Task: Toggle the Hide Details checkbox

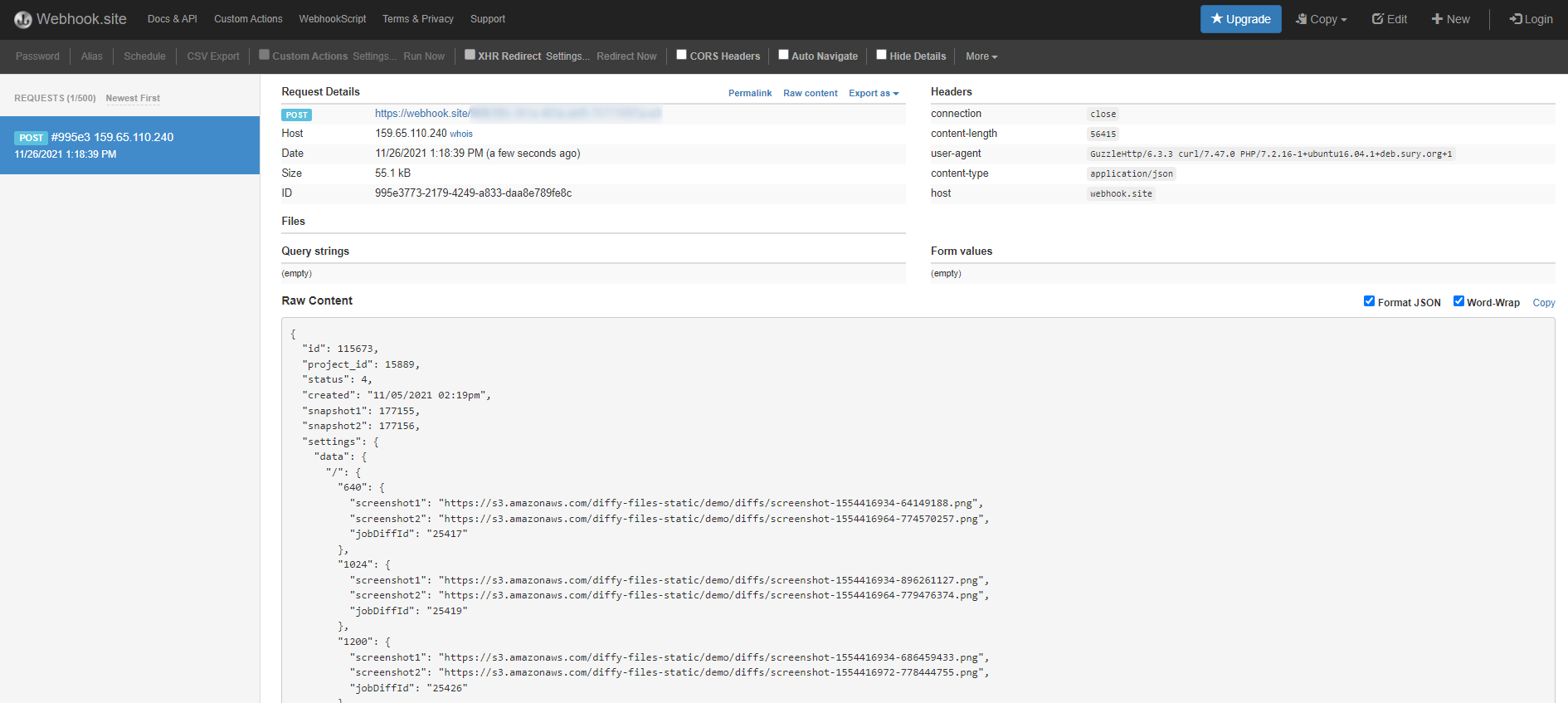Action: pyautogui.click(x=881, y=55)
